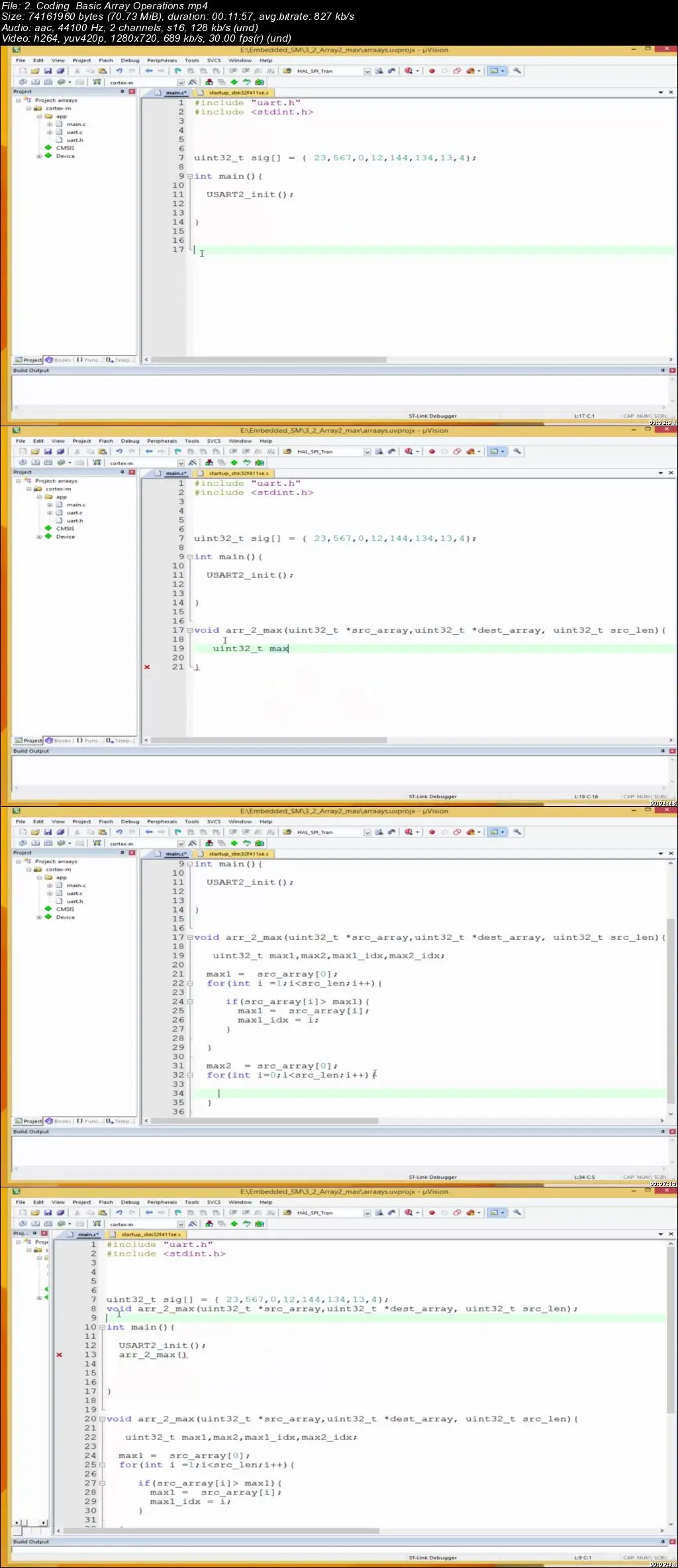This screenshot has width=678, height=1568.
Task: Pin the Project panel in the first frame
Action: point(122,92)
